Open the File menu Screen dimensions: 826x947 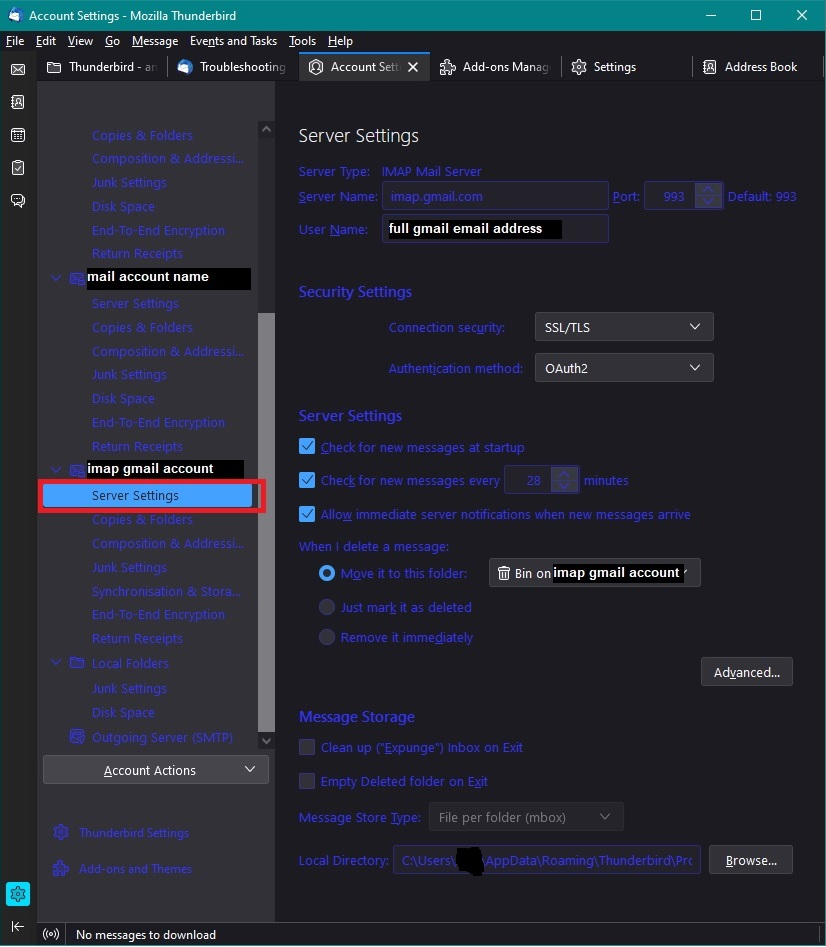pos(14,40)
